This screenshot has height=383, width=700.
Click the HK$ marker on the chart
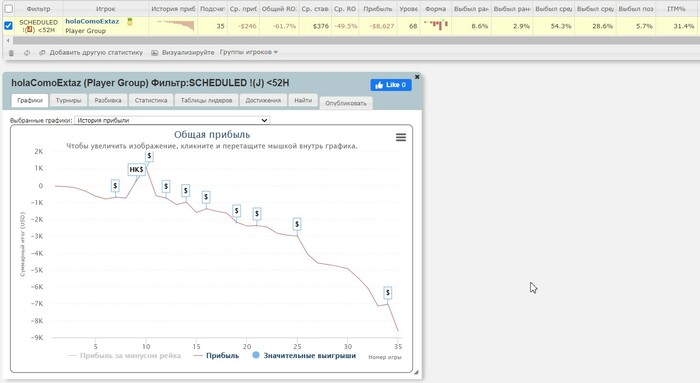pyautogui.click(x=136, y=170)
